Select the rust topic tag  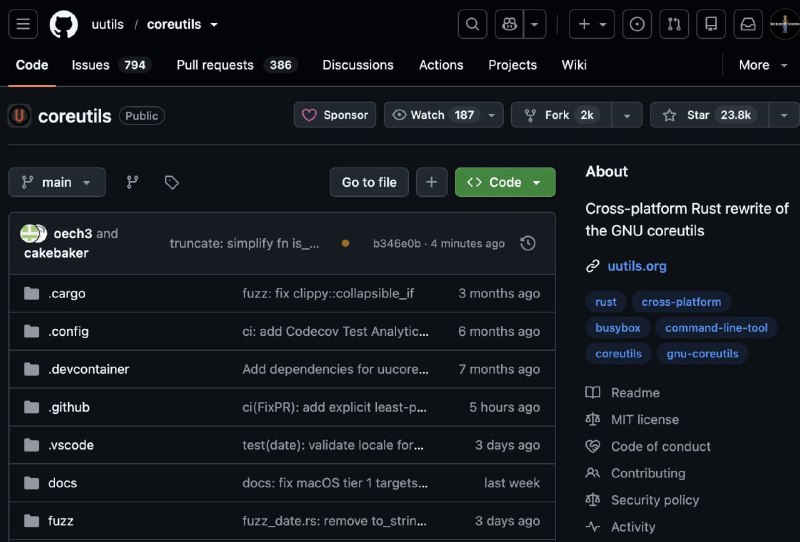coord(606,302)
